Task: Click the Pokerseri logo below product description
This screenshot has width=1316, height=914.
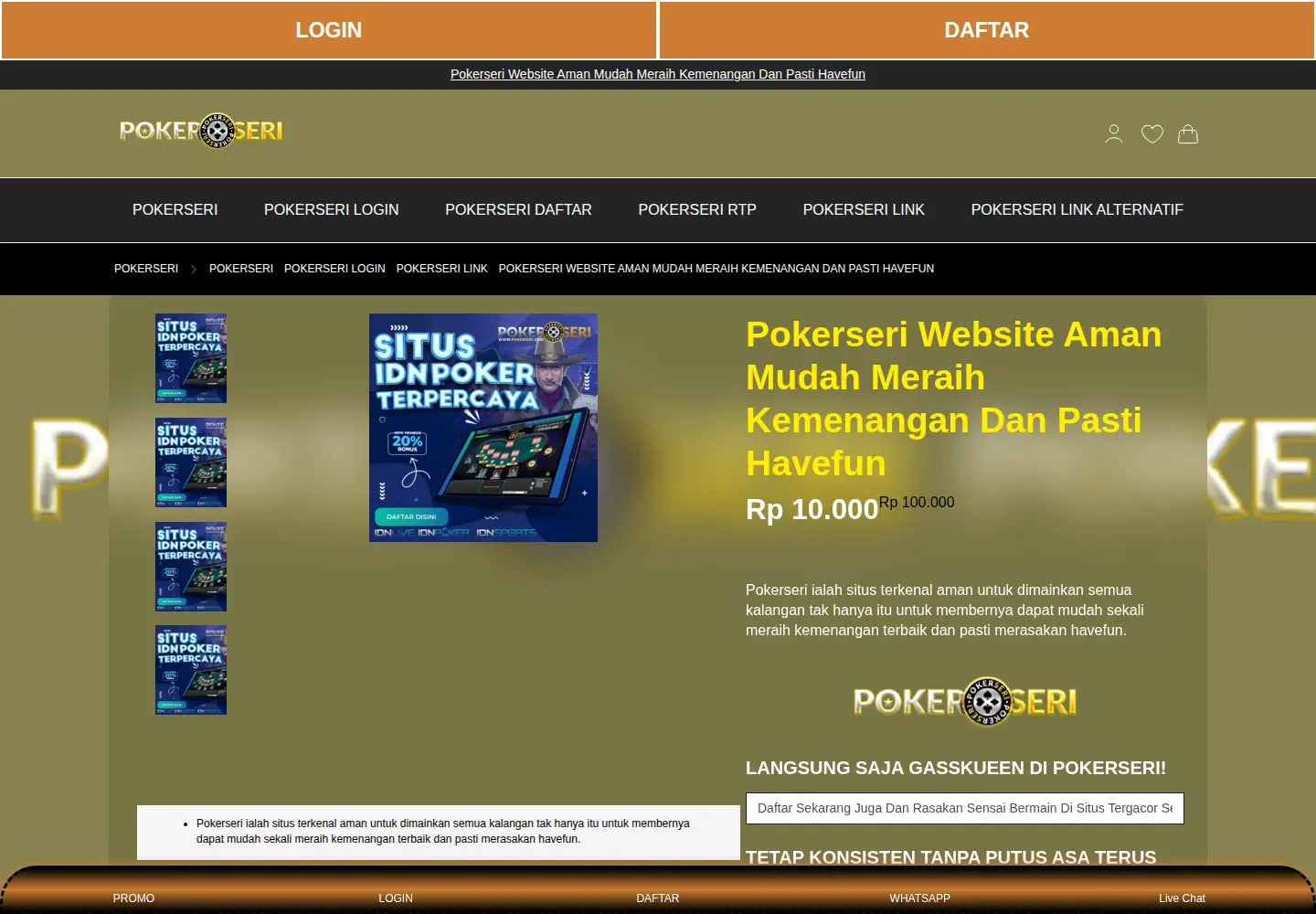Action: point(964,701)
